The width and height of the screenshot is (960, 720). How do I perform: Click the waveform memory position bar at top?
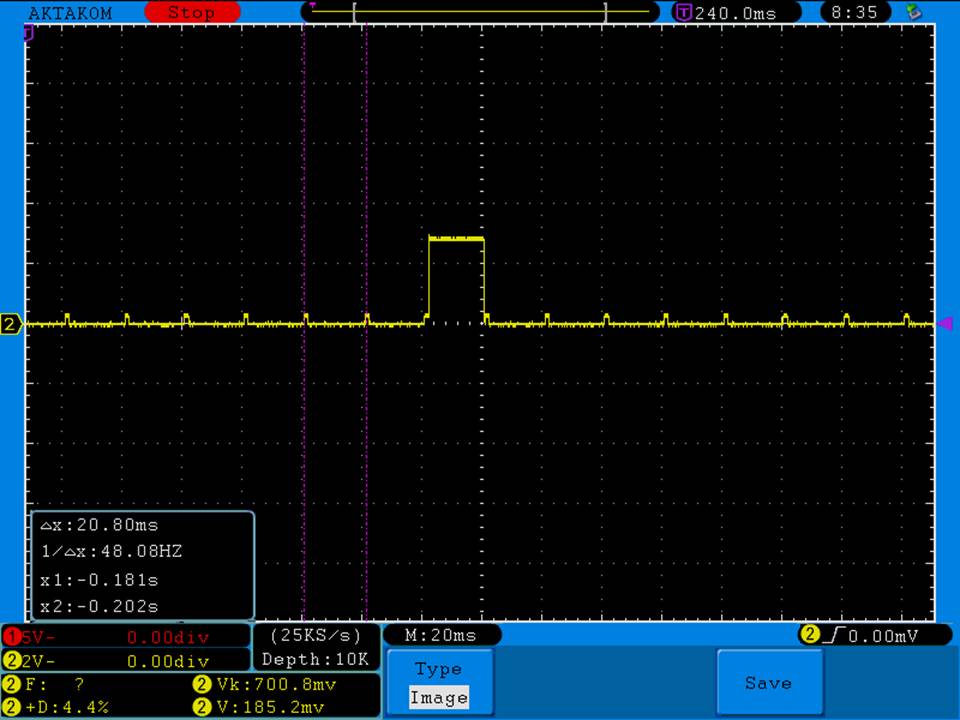pyautogui.click(x=480, y=12)
